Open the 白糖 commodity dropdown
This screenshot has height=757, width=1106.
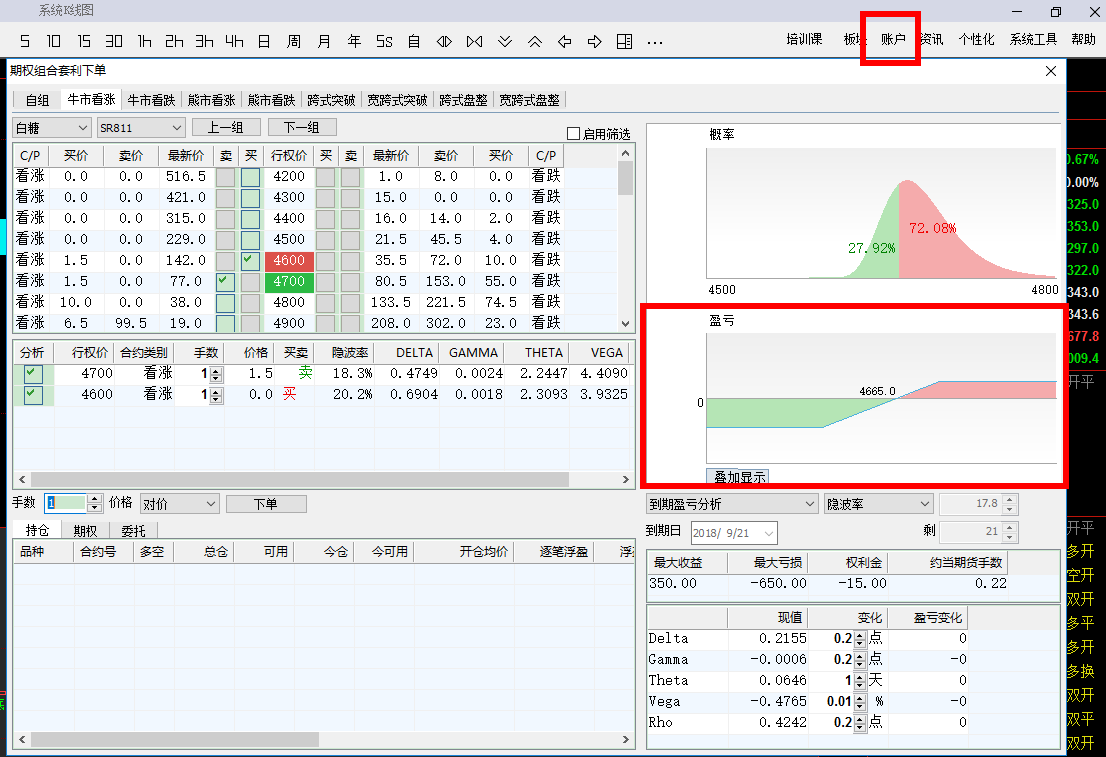tap(51, 128)
